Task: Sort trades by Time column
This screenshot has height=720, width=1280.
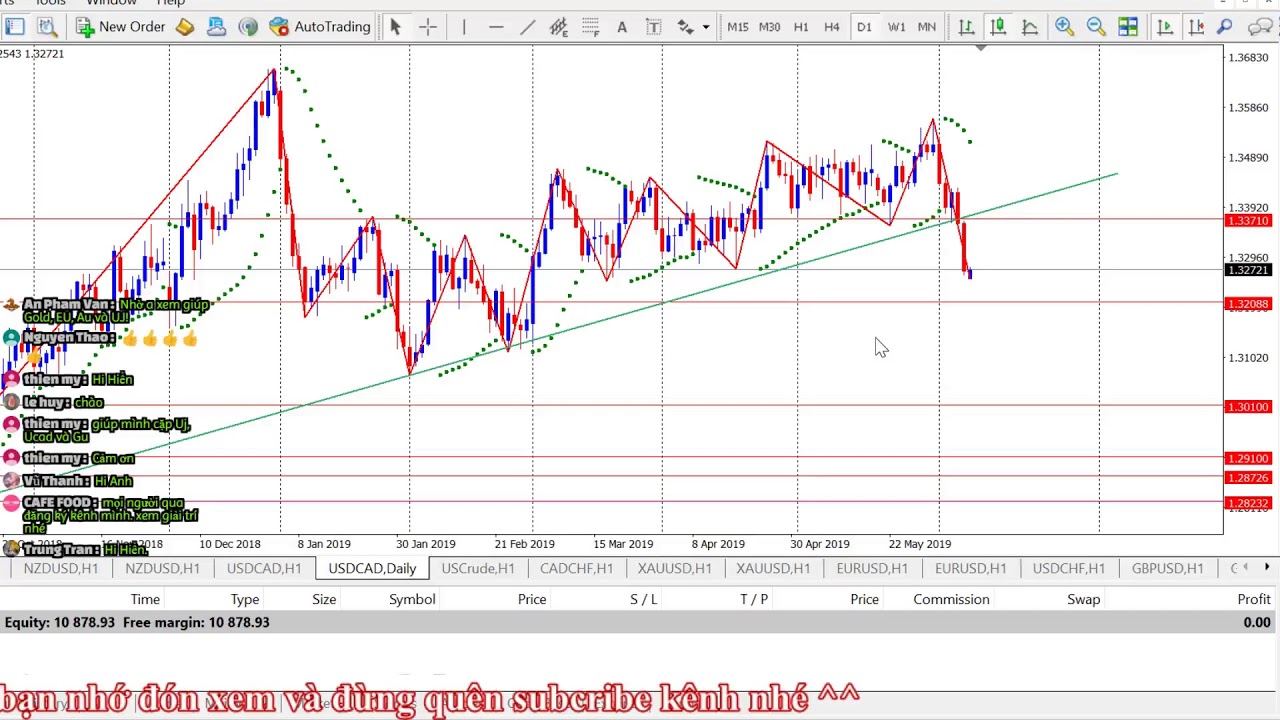Action: tap(145, 599)
